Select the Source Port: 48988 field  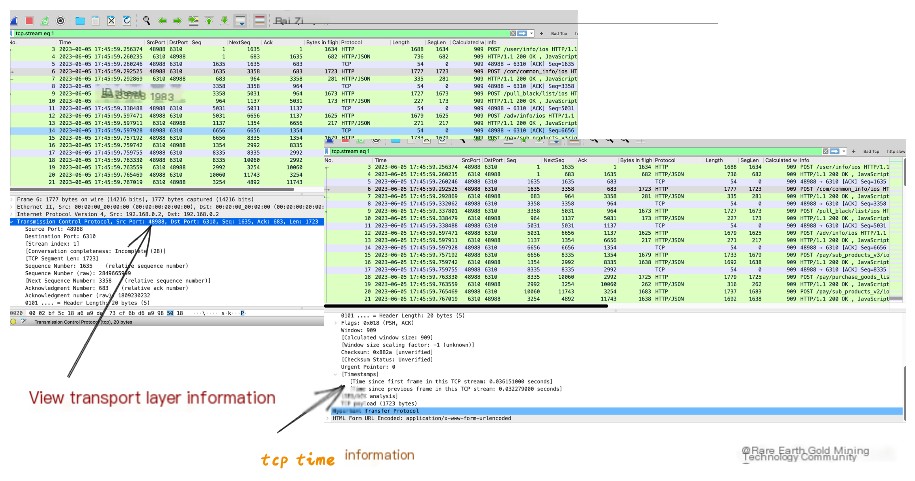tap(54, 229)
